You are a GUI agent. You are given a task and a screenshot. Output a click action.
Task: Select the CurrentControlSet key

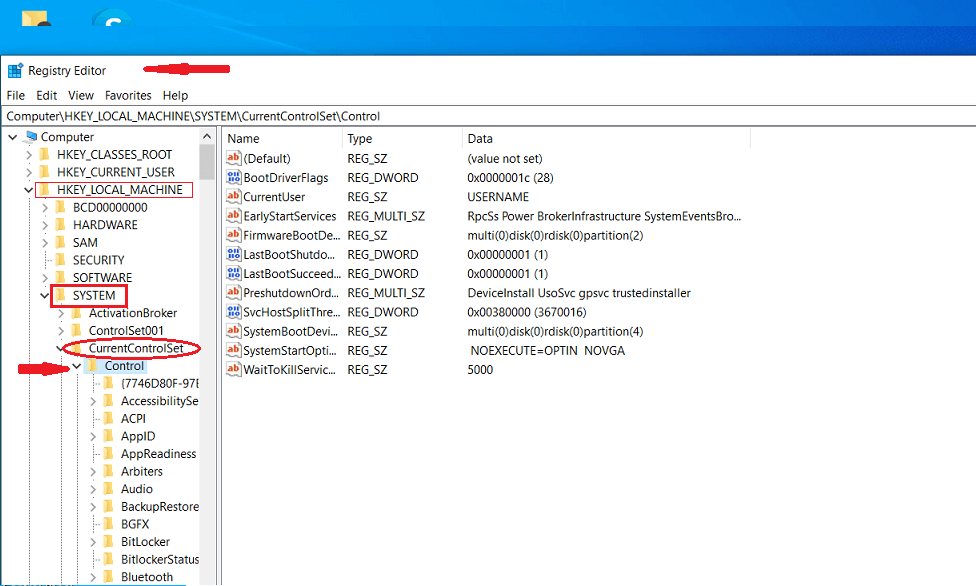136,348
